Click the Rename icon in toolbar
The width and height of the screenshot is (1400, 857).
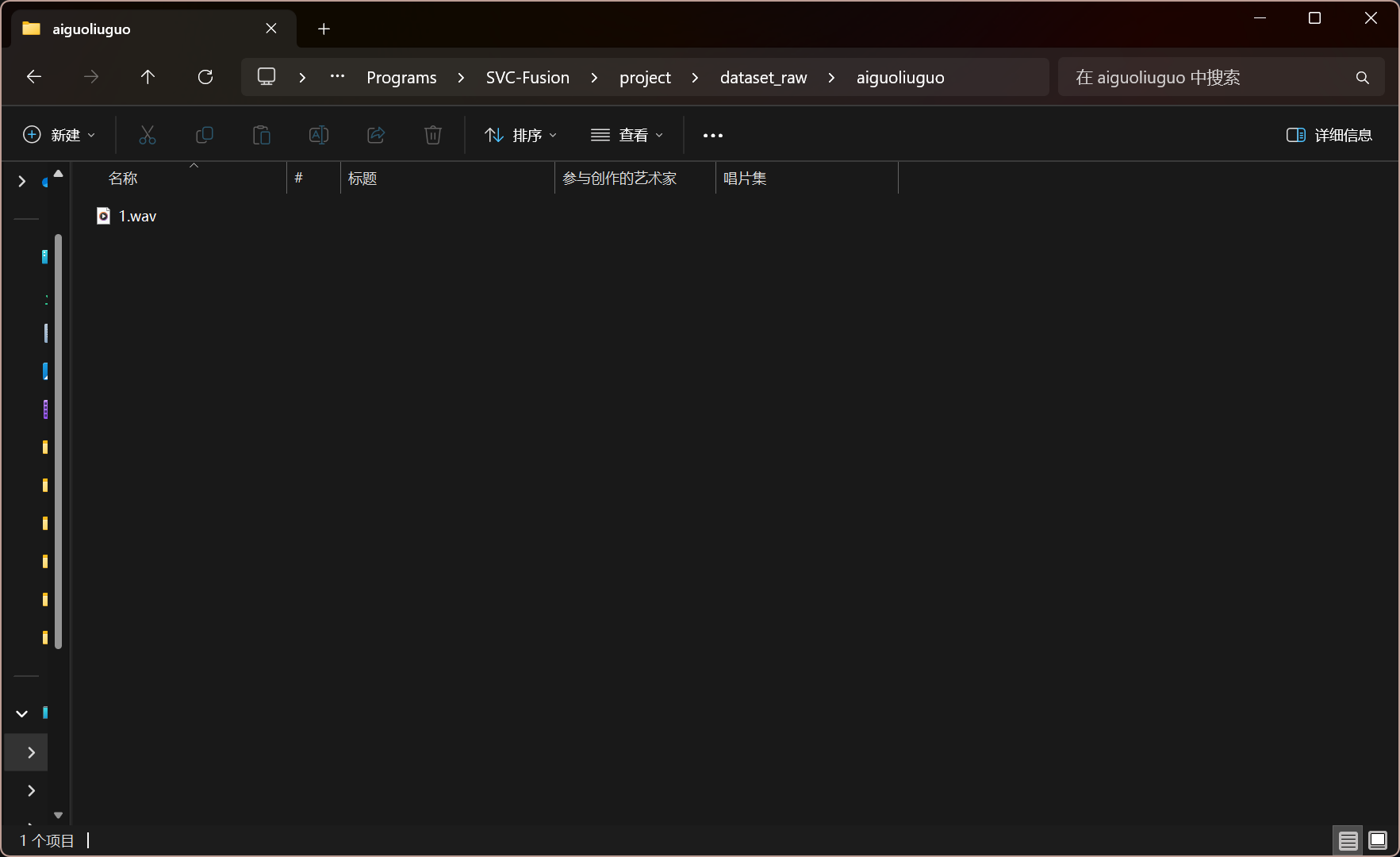(319, 135)
